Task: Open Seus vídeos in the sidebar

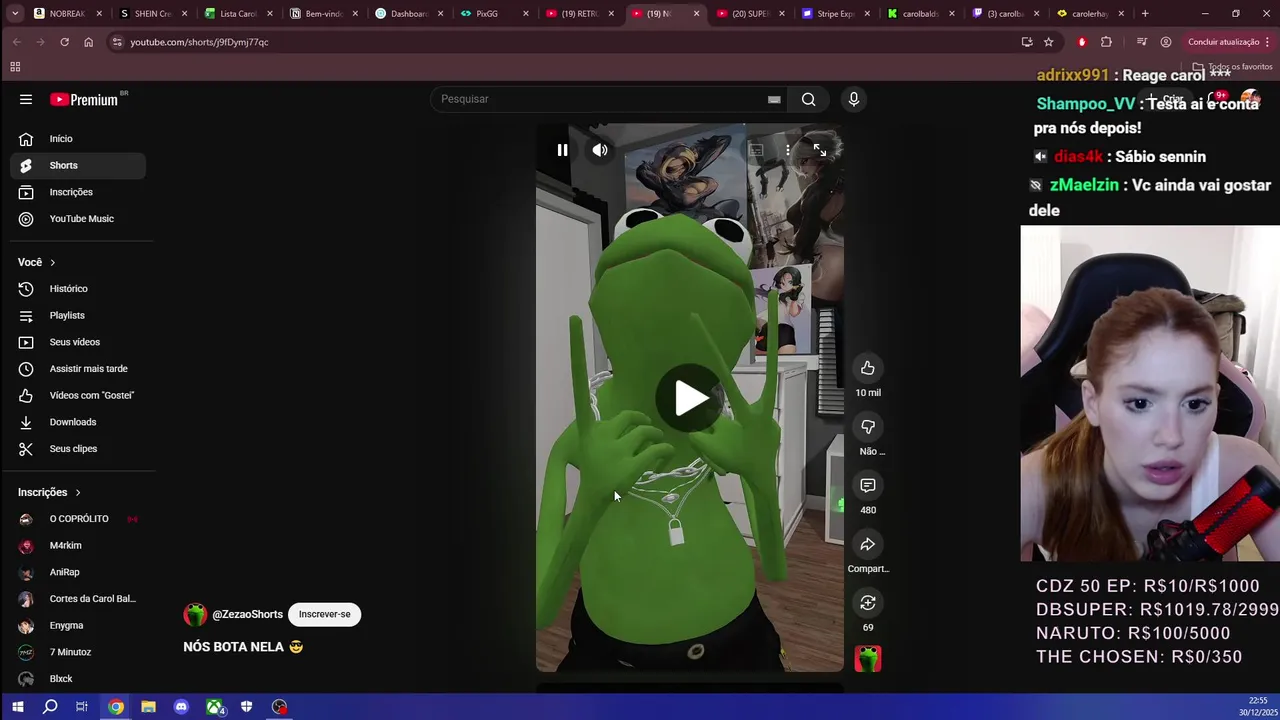Action: (78, 342)
